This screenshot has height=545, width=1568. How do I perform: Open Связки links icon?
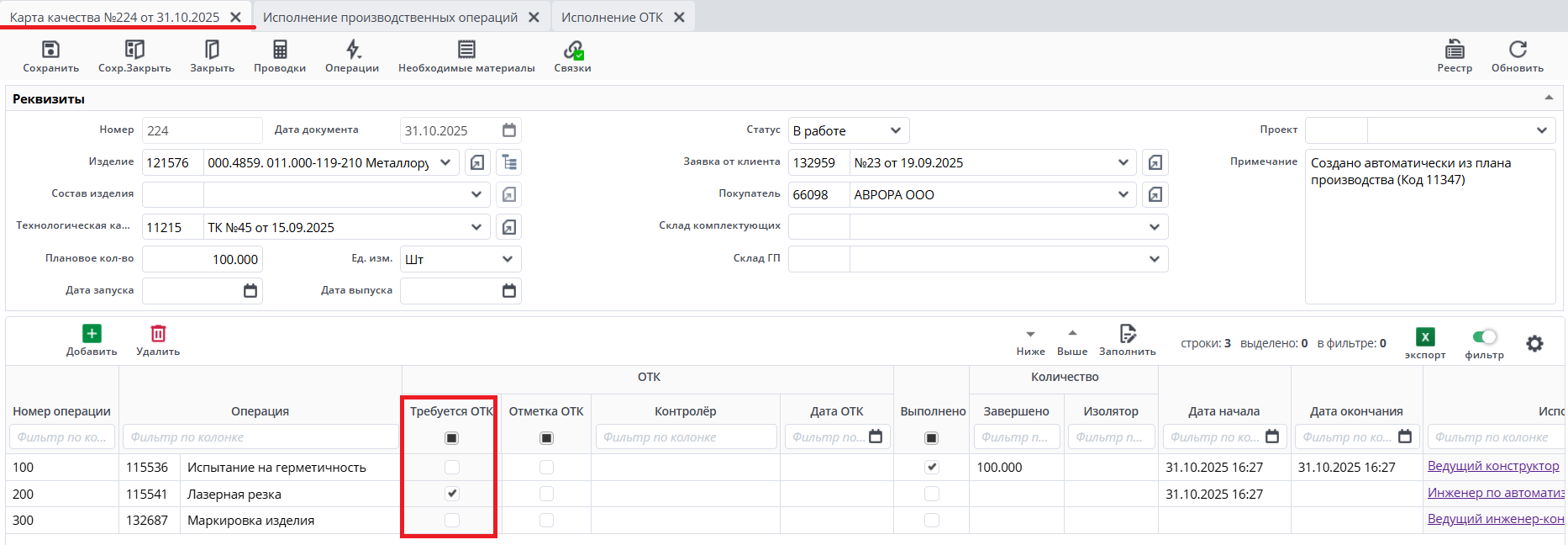pyautogui.click(x=573, y=50)
